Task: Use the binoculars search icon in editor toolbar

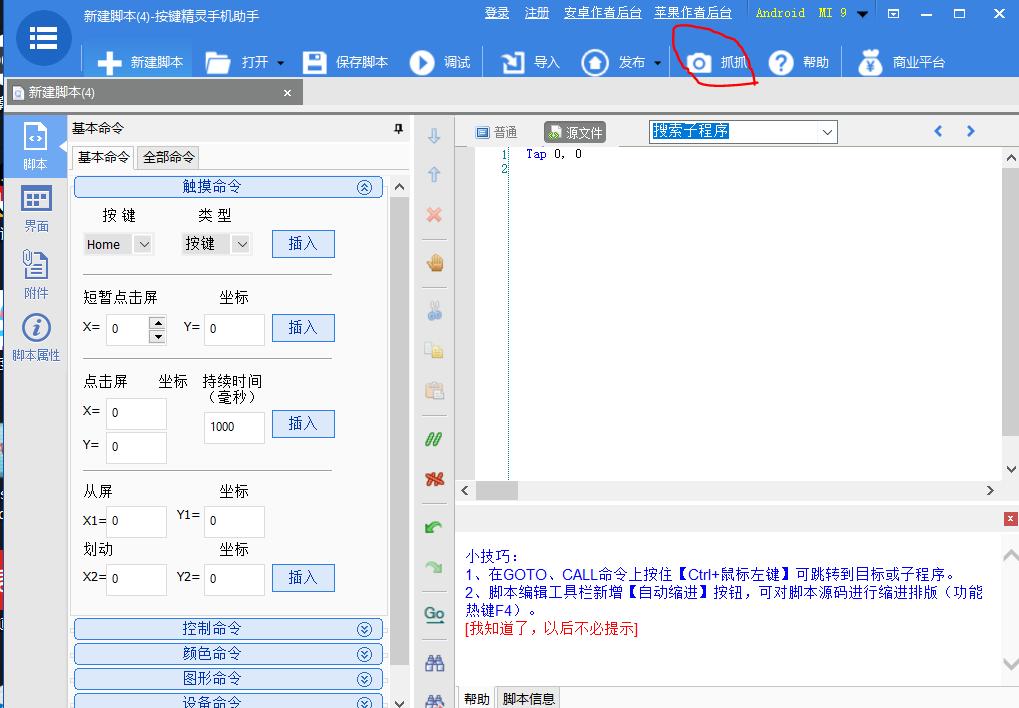Action: click(433, 662)
